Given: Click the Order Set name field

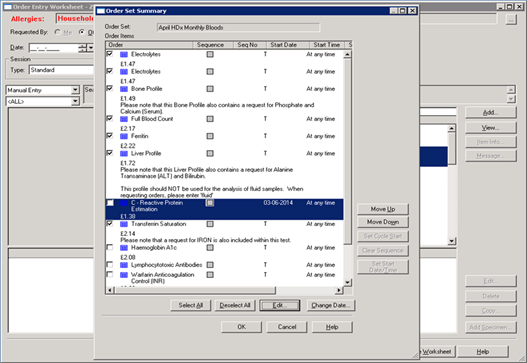Looking at the screenshot, I should pyautogui.click(x=238, y=28).
